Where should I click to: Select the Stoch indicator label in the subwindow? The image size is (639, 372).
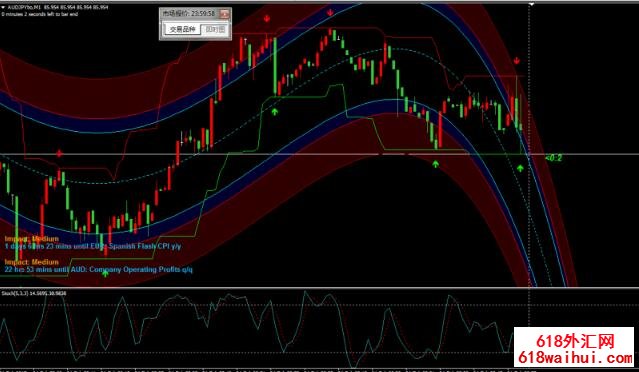click(34, 293)
